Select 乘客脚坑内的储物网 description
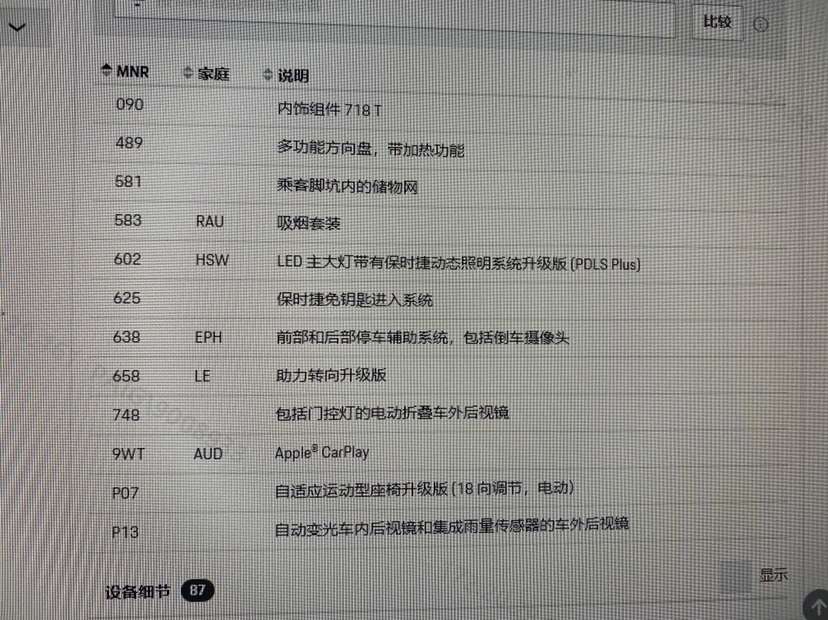This screenshot has height=620, width=828. (347, 186)
